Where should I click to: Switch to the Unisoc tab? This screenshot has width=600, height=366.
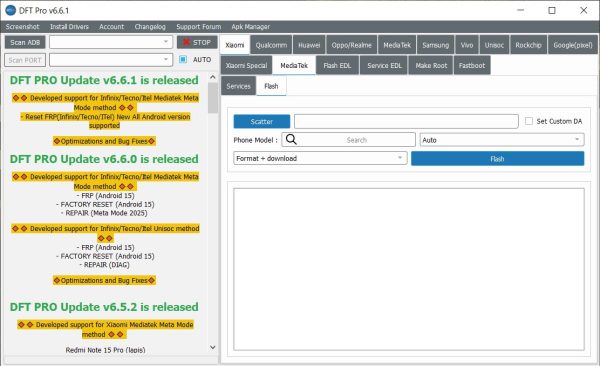click(x=494, y=45)
